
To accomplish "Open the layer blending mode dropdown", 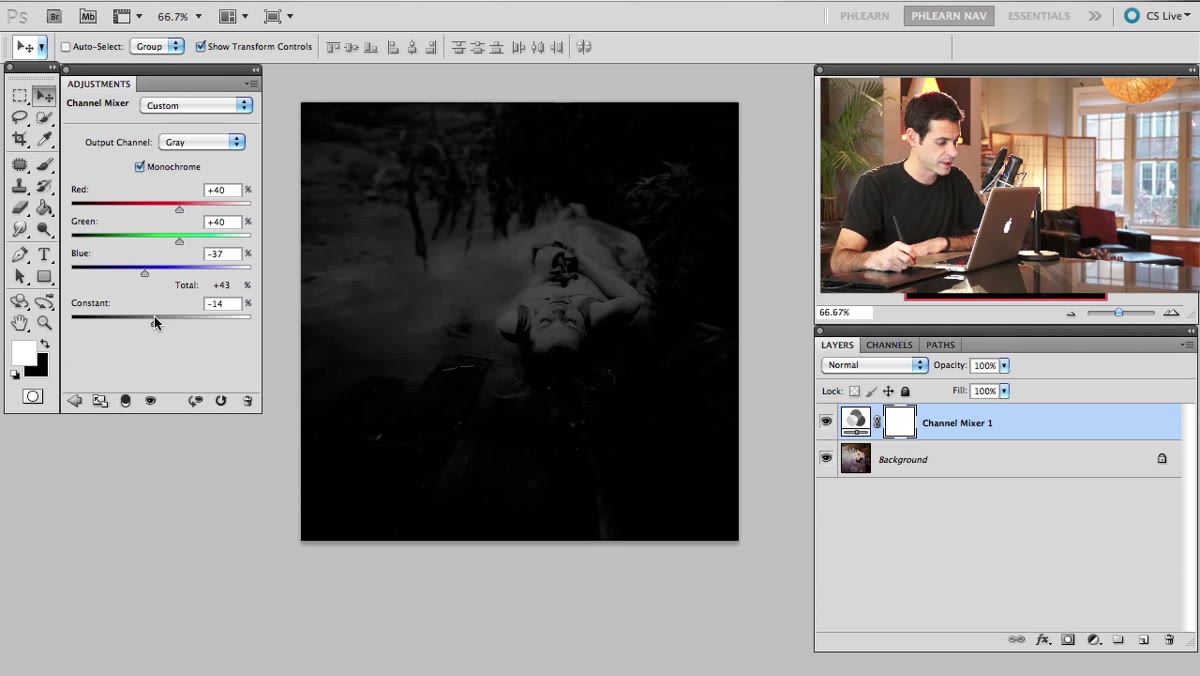I will [x=875, y=365].
